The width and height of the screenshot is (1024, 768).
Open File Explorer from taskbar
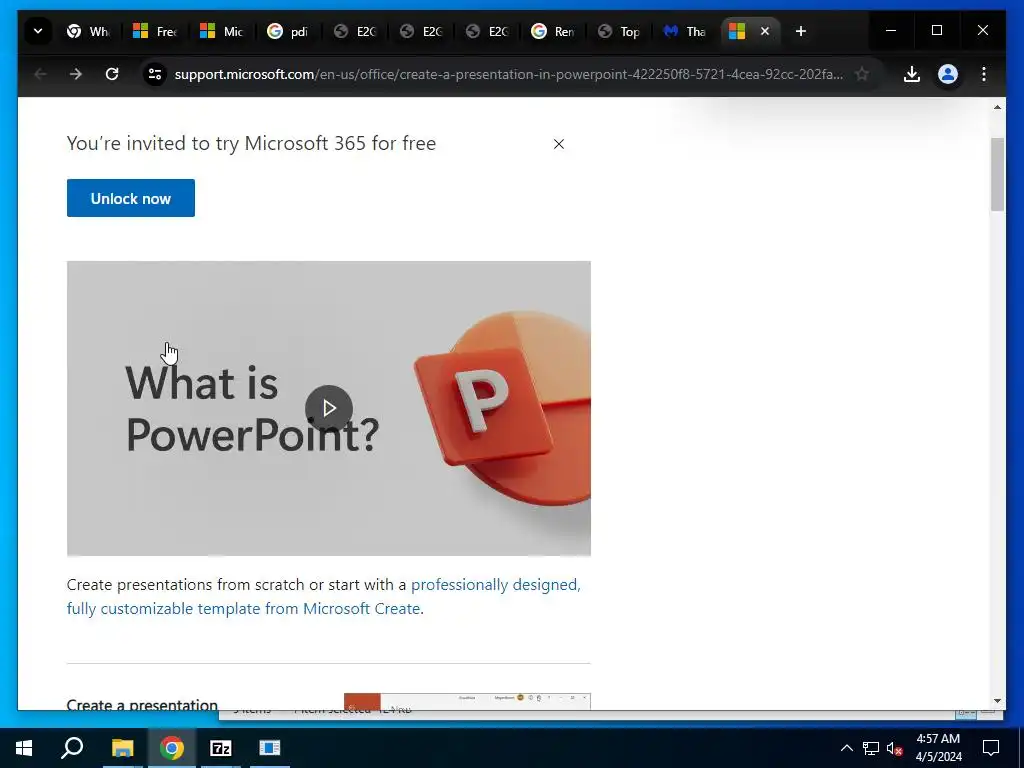pyautogui.click(x=122, y=748)
